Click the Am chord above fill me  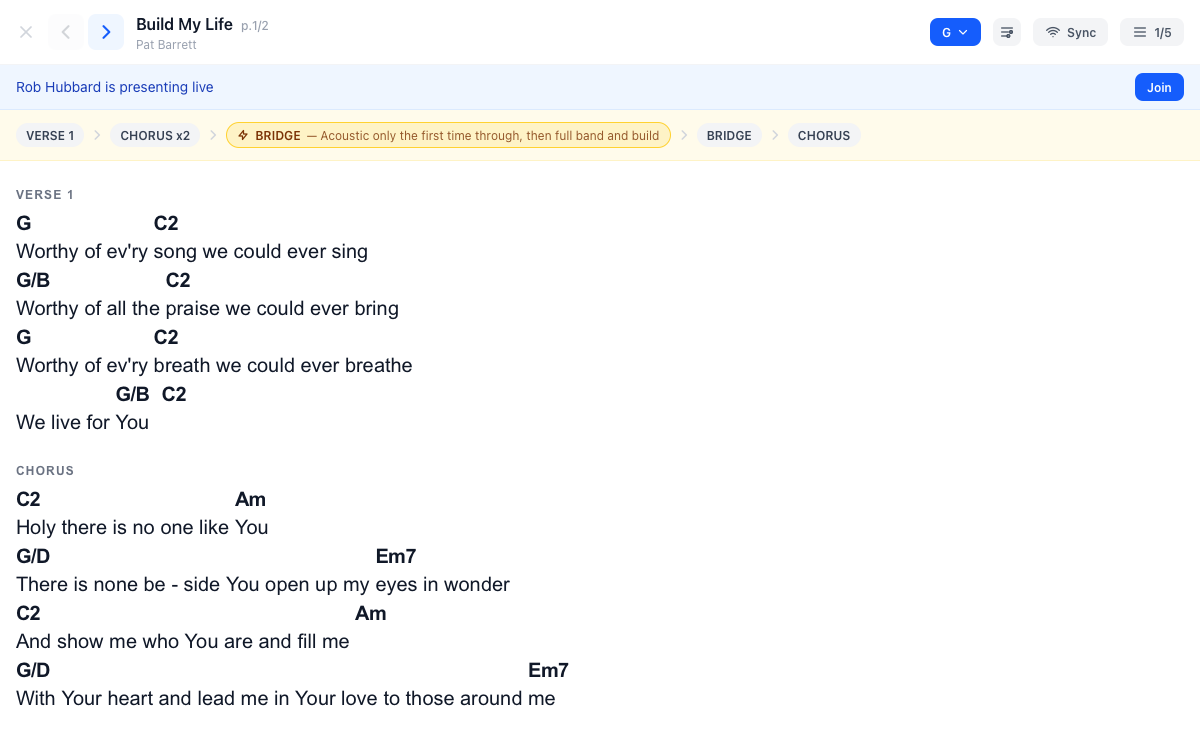[370, 613]
